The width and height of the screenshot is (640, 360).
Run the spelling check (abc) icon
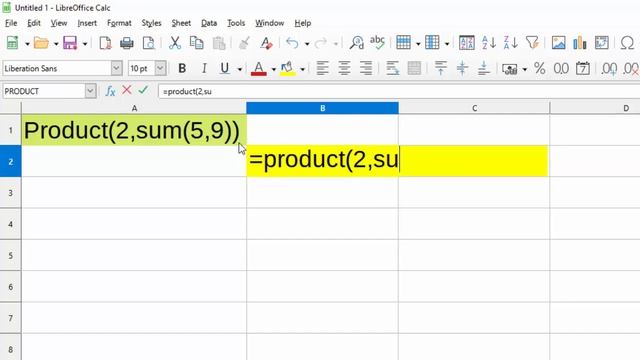coord(378,43)
